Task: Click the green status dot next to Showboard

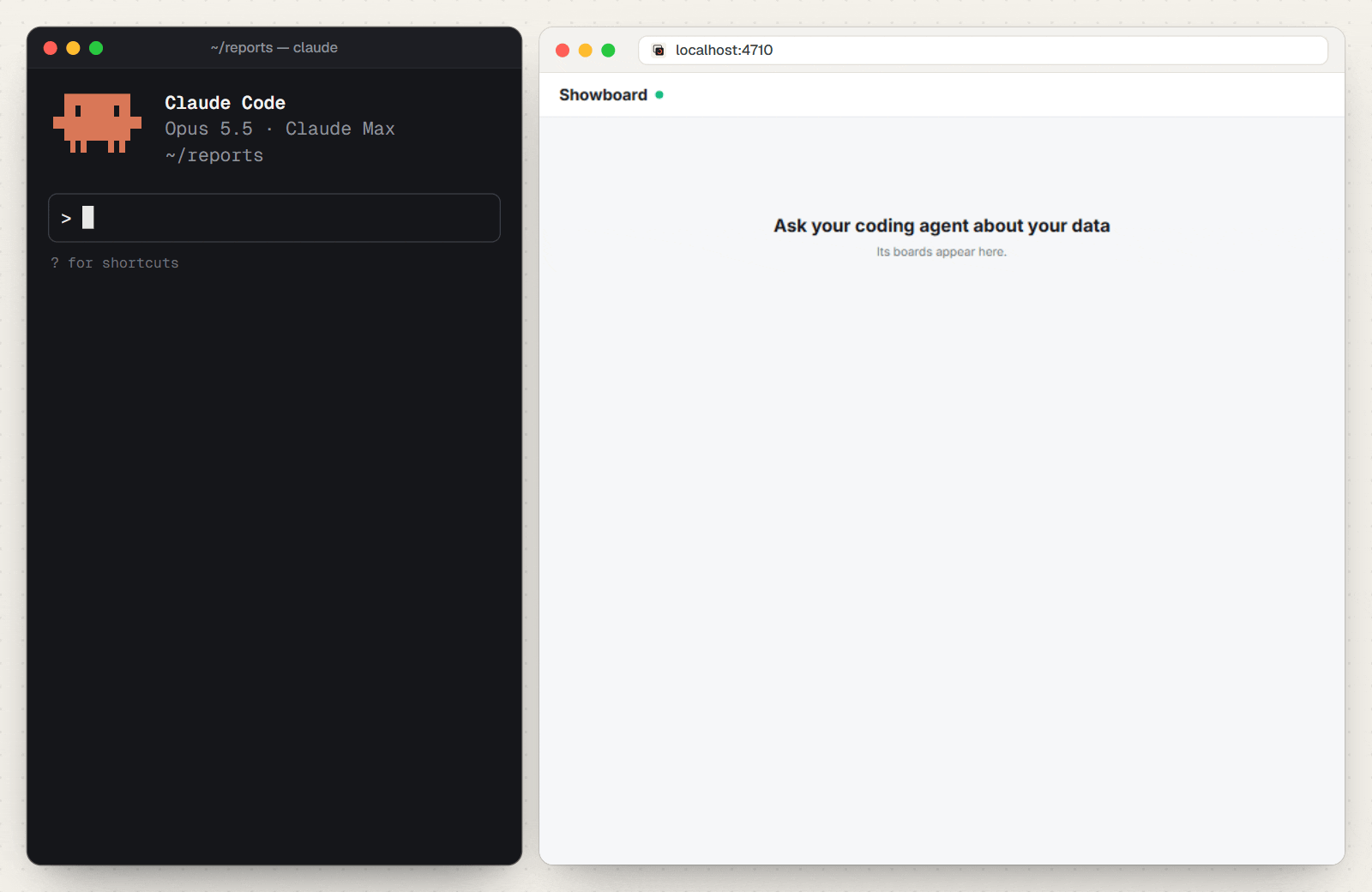Action: tap(659, 95)
